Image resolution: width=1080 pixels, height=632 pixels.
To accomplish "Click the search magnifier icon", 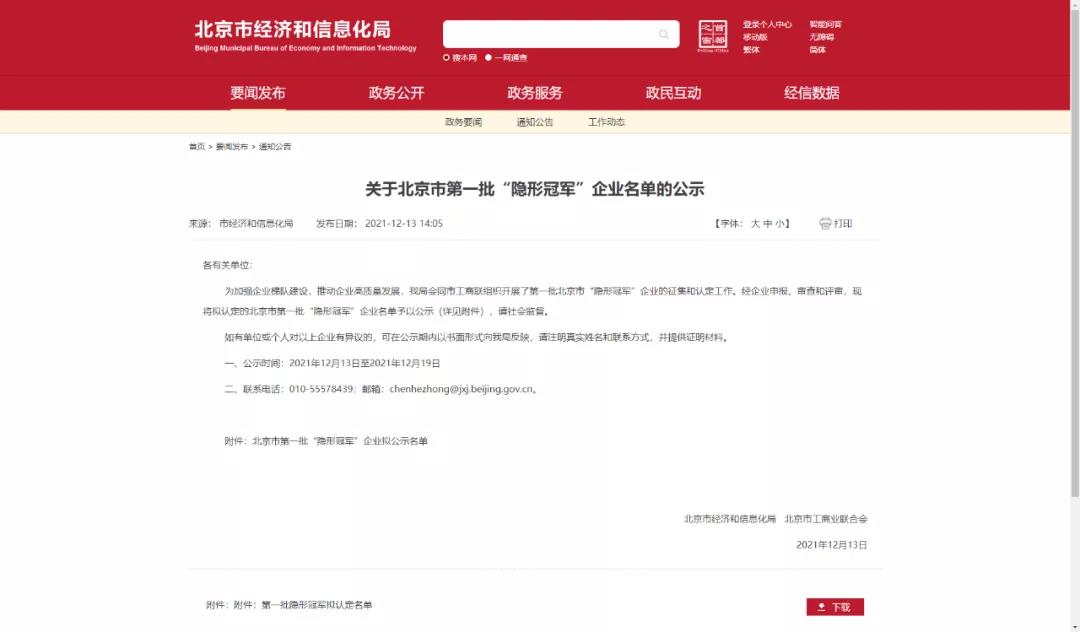I will (663, 34).
